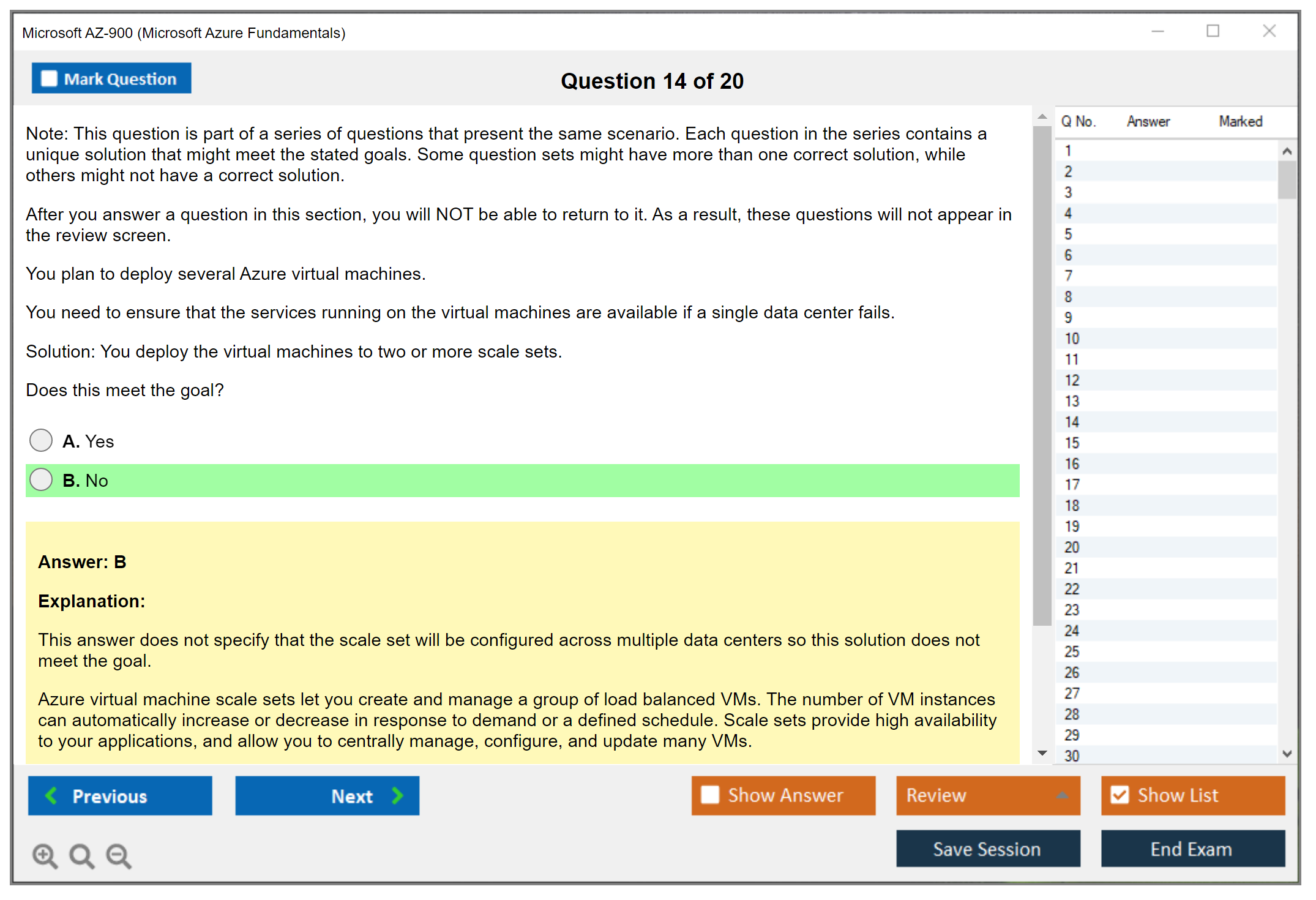The height and width of the screenshot is (900, 1316).
Task: Click the Marked column header
Action: (1240, 121)
